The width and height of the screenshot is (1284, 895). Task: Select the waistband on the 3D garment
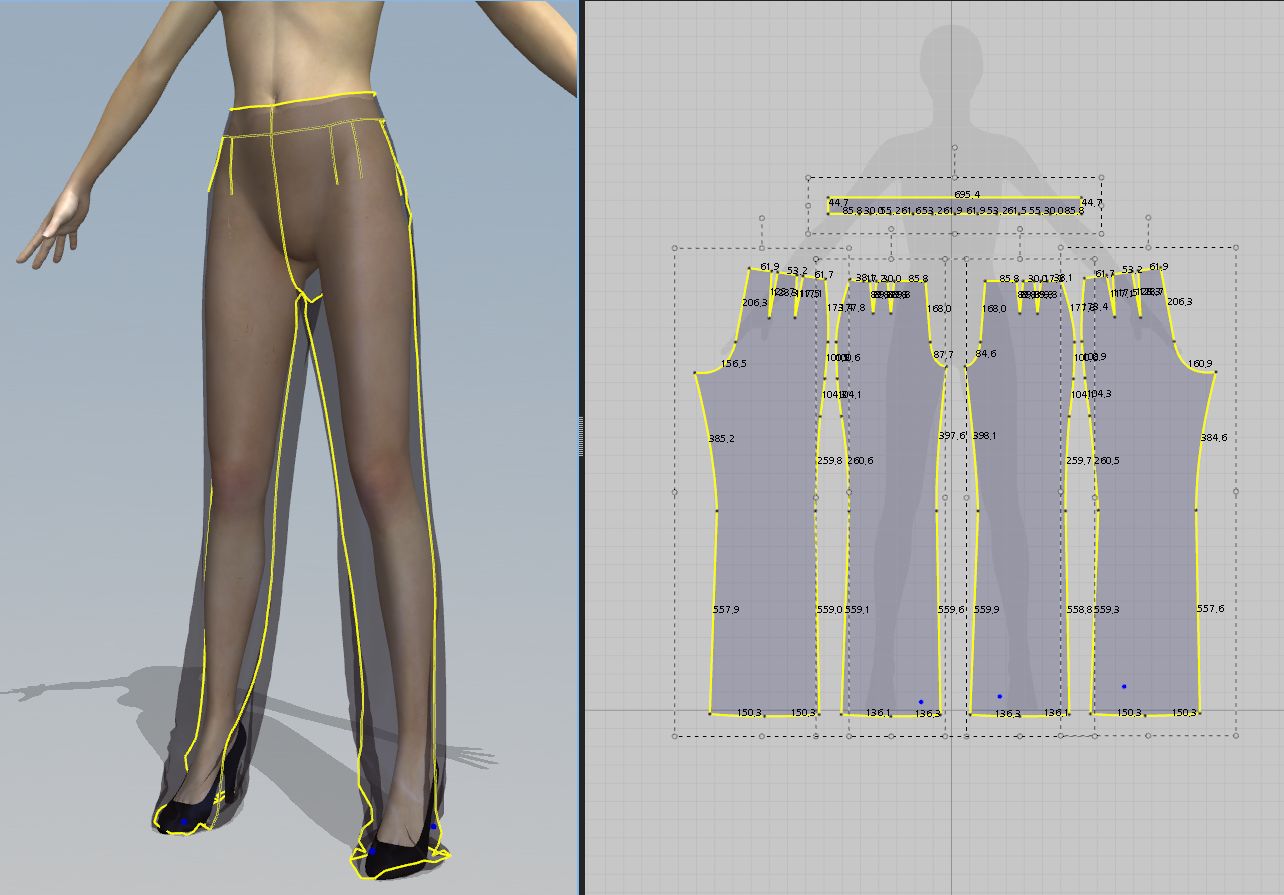[306, 113]
